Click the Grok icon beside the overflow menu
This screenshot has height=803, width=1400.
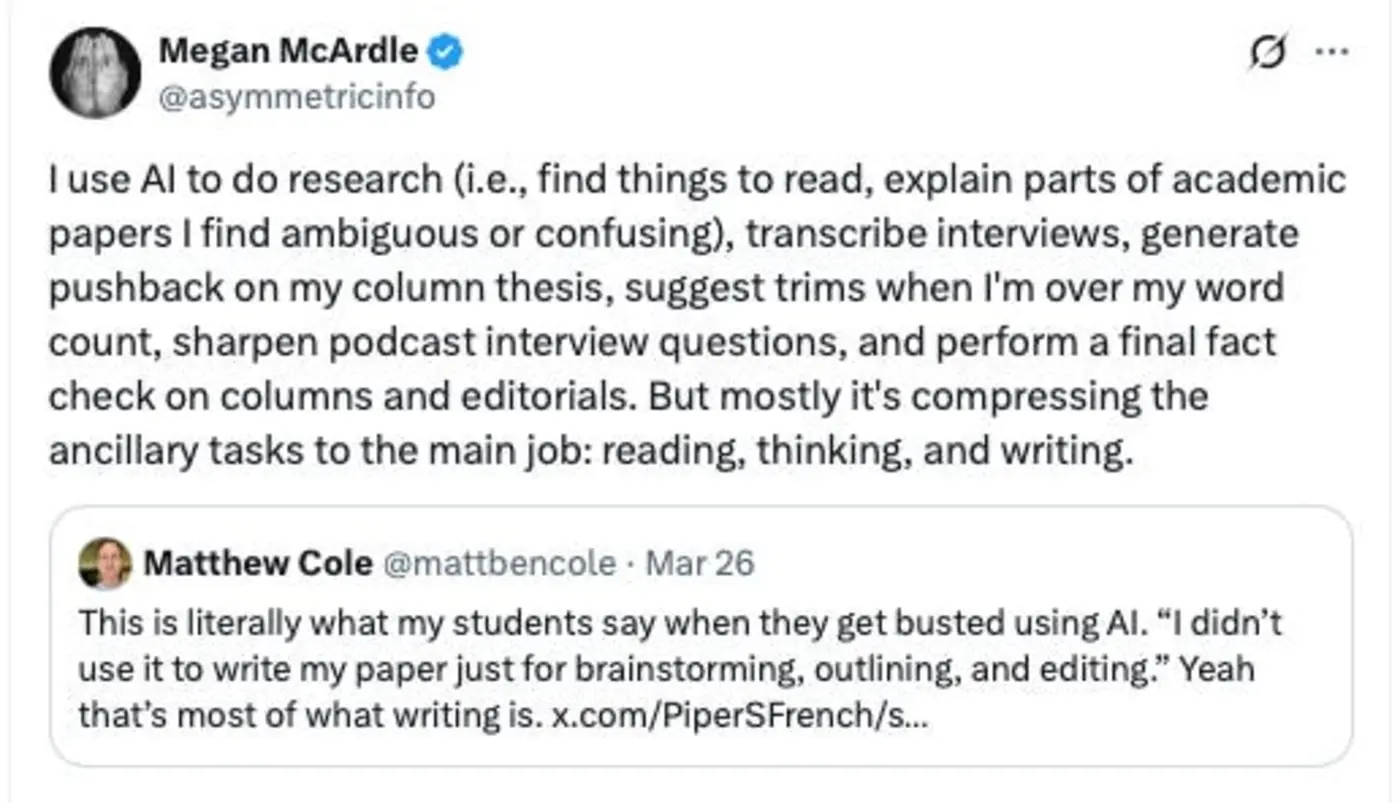tap(1268, 50)
